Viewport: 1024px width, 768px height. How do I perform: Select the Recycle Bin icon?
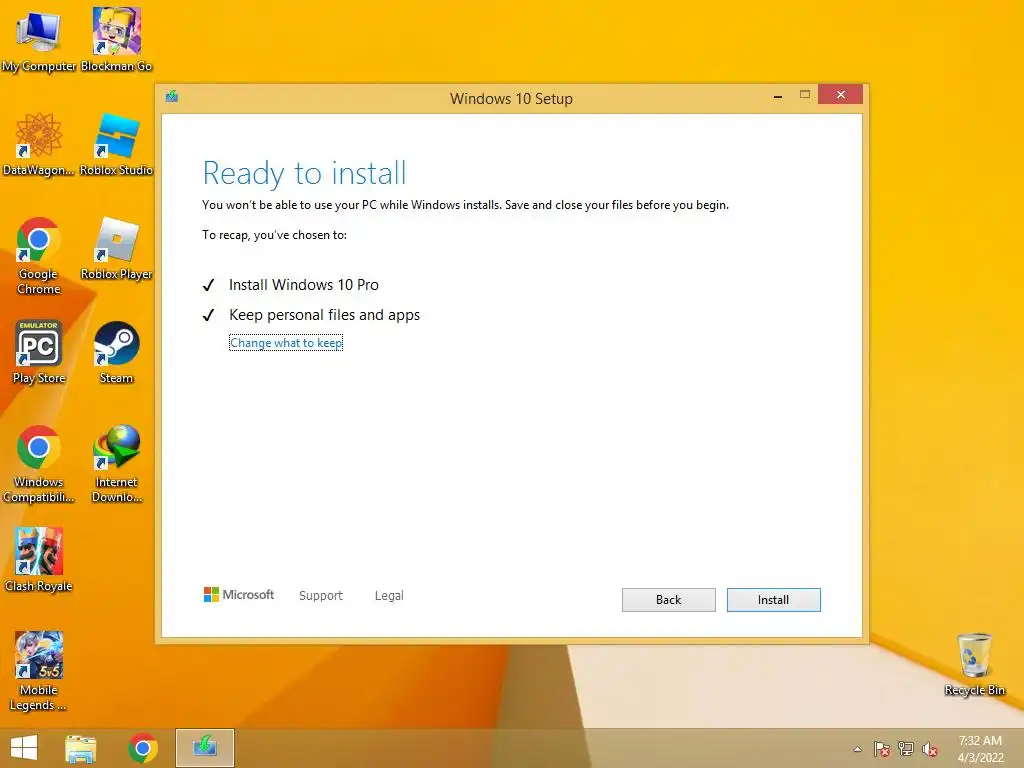pyautogui.click(x=974, y=665)
